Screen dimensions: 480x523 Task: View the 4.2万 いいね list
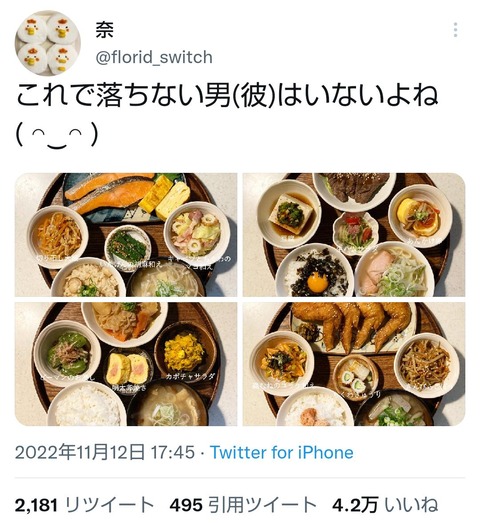pos(385,505)
